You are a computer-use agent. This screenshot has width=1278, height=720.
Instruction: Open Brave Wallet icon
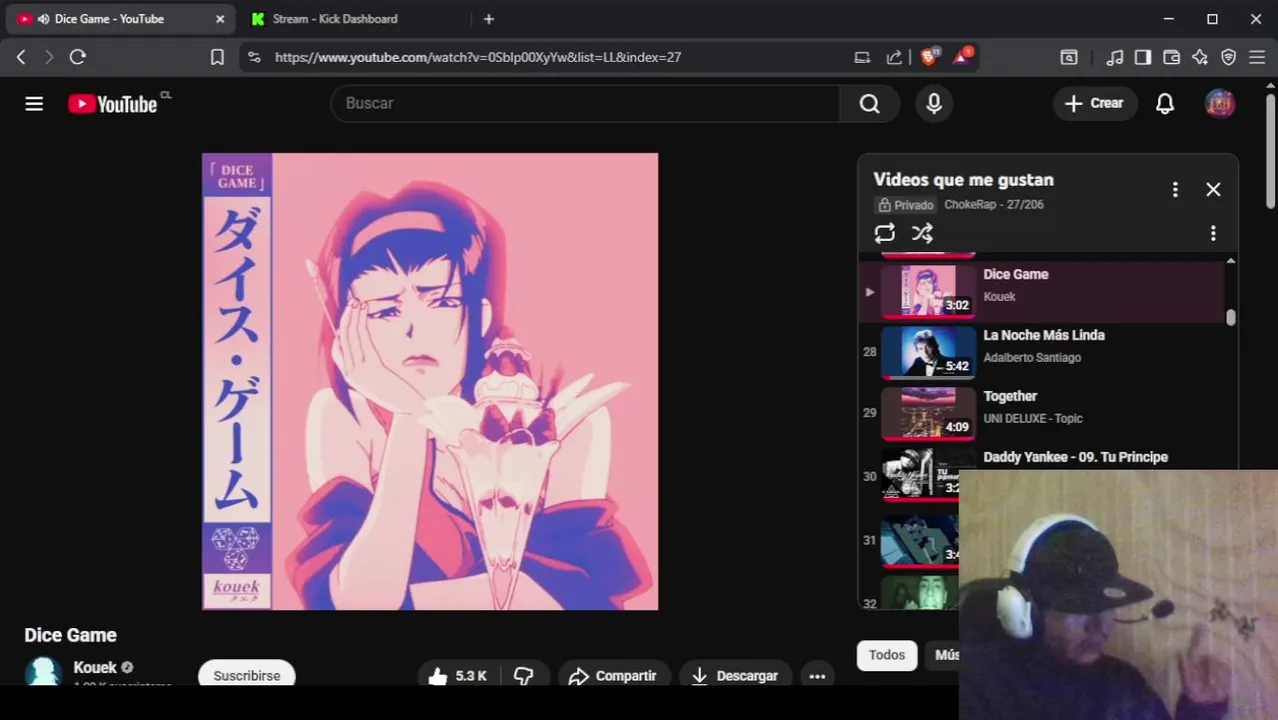pyautogui.click(x=1171, y=57)
